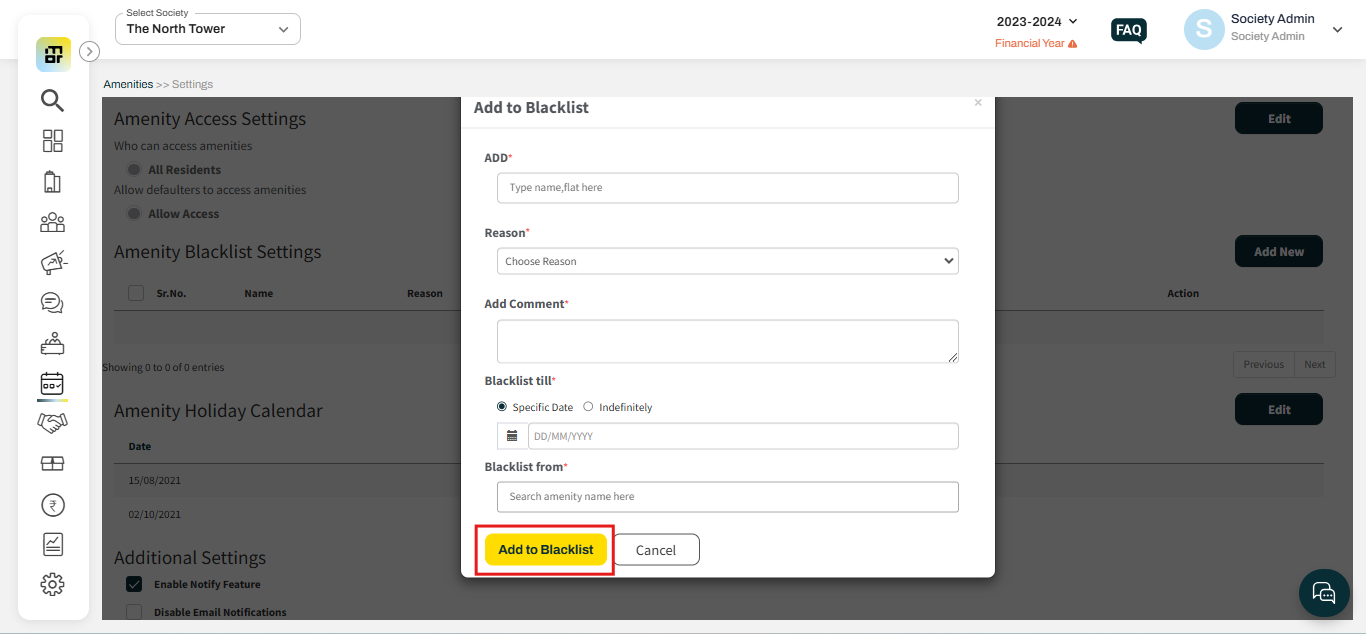Click Edit for Amenity Access Settings
1366x634 pixels.
(1279, 118)
